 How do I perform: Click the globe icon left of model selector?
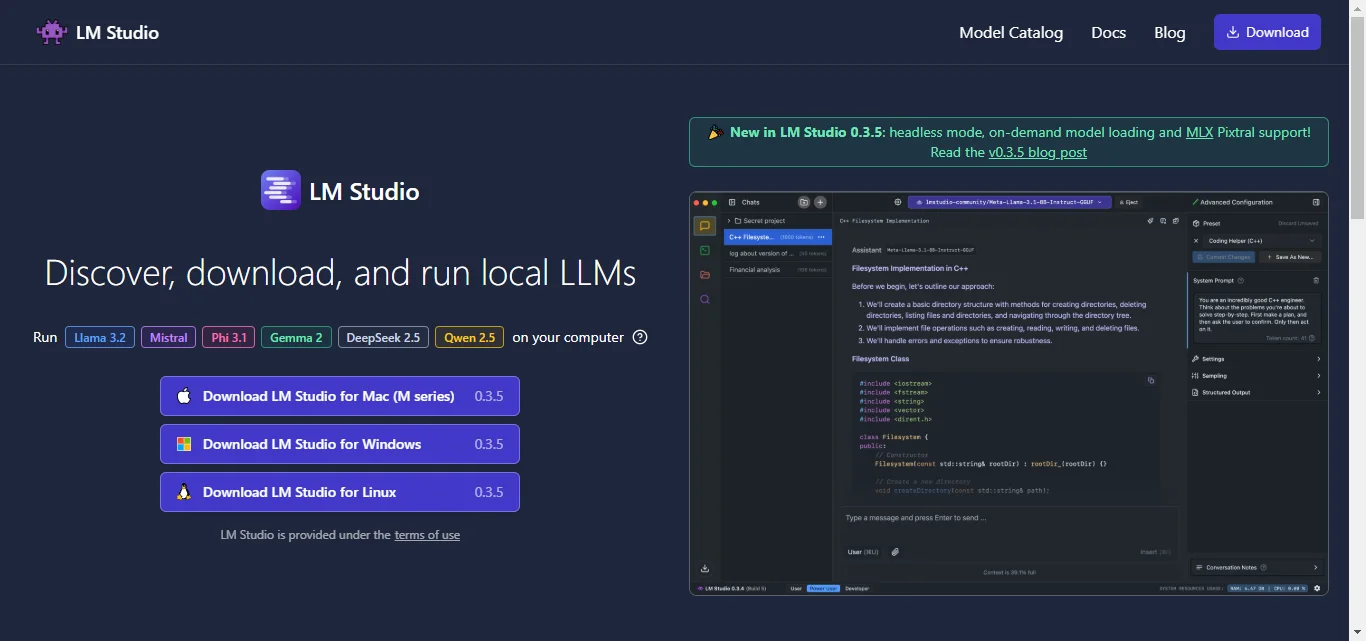point(898,202)
